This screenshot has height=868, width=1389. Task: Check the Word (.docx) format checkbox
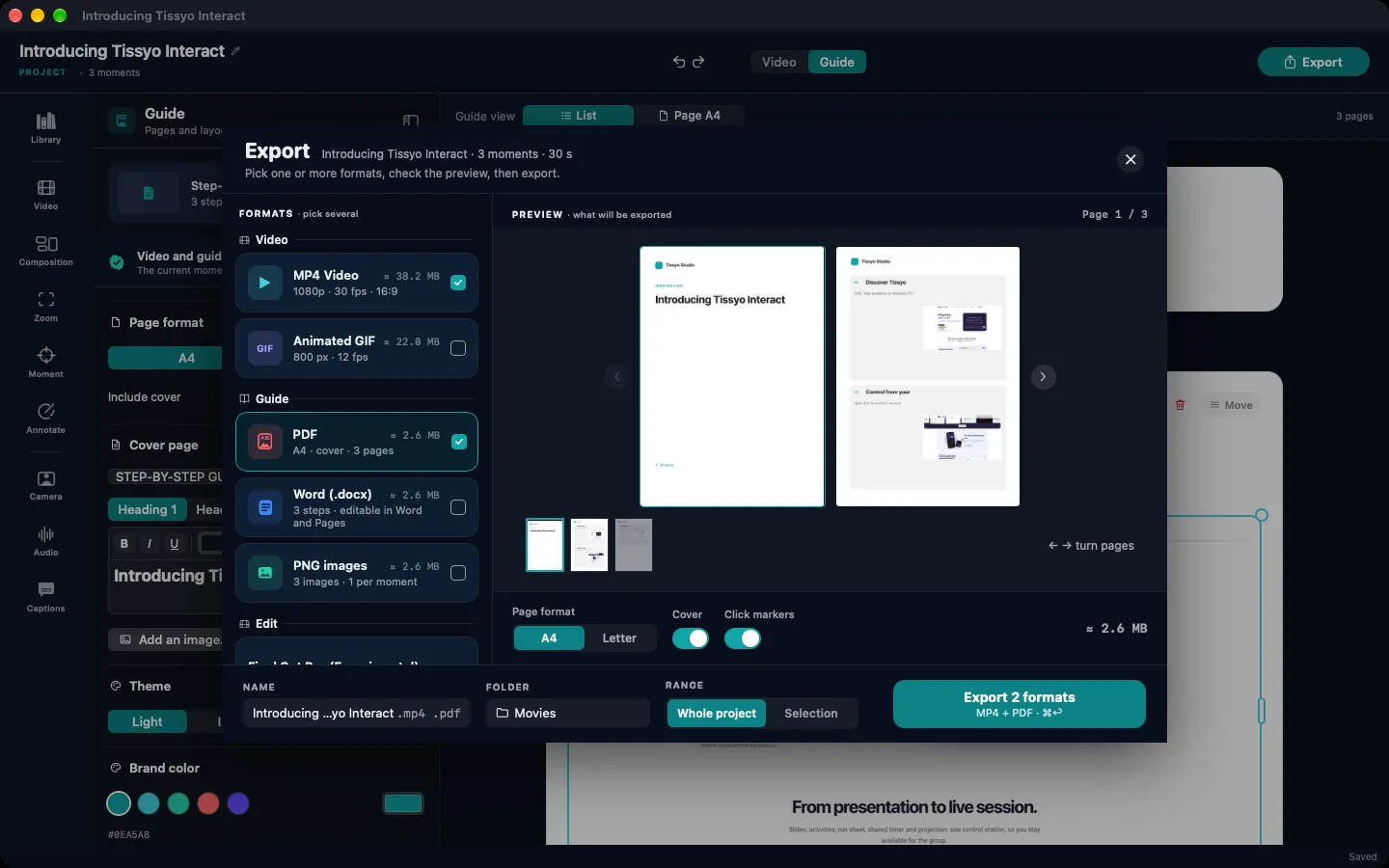458,507
